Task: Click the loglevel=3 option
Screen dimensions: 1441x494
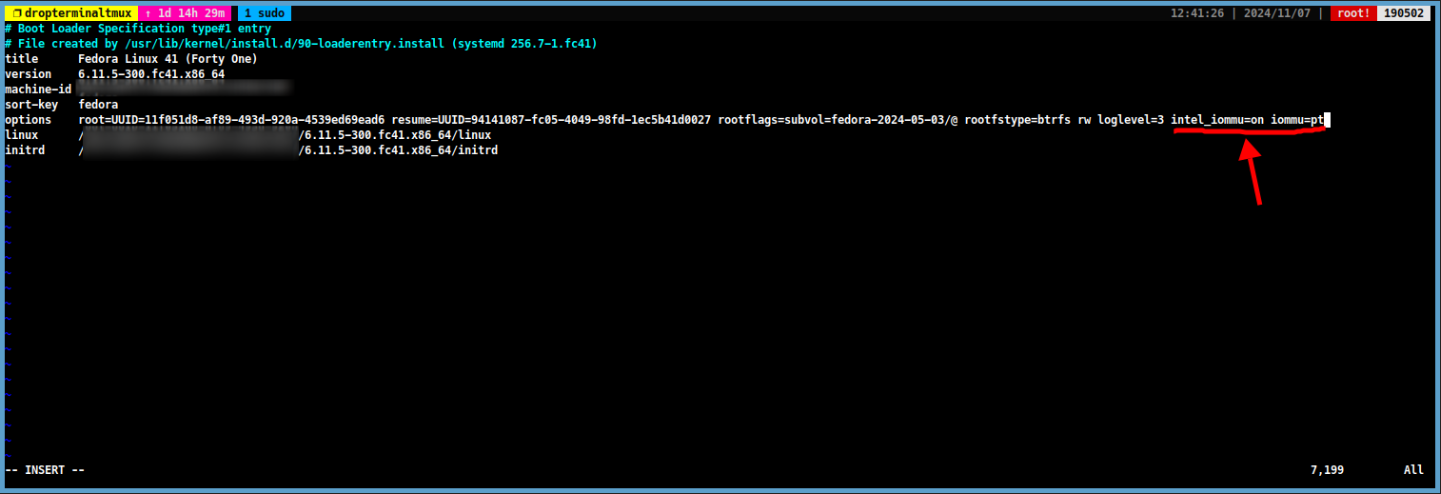Action: [1130, 120]
